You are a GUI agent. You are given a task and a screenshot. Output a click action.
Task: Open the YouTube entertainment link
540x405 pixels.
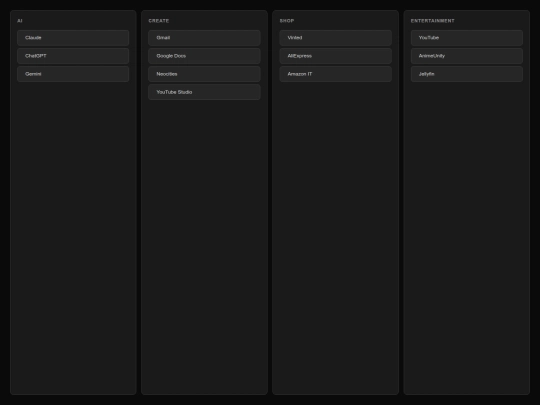[467, 38]
